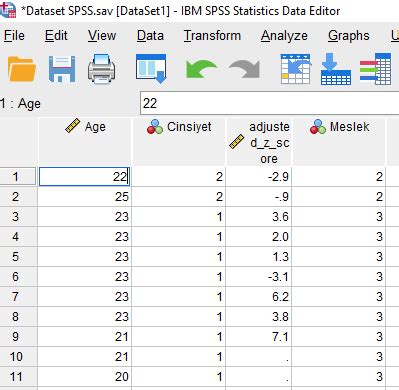Select row 11 header

pyautogui.click(x=18, y=376)
